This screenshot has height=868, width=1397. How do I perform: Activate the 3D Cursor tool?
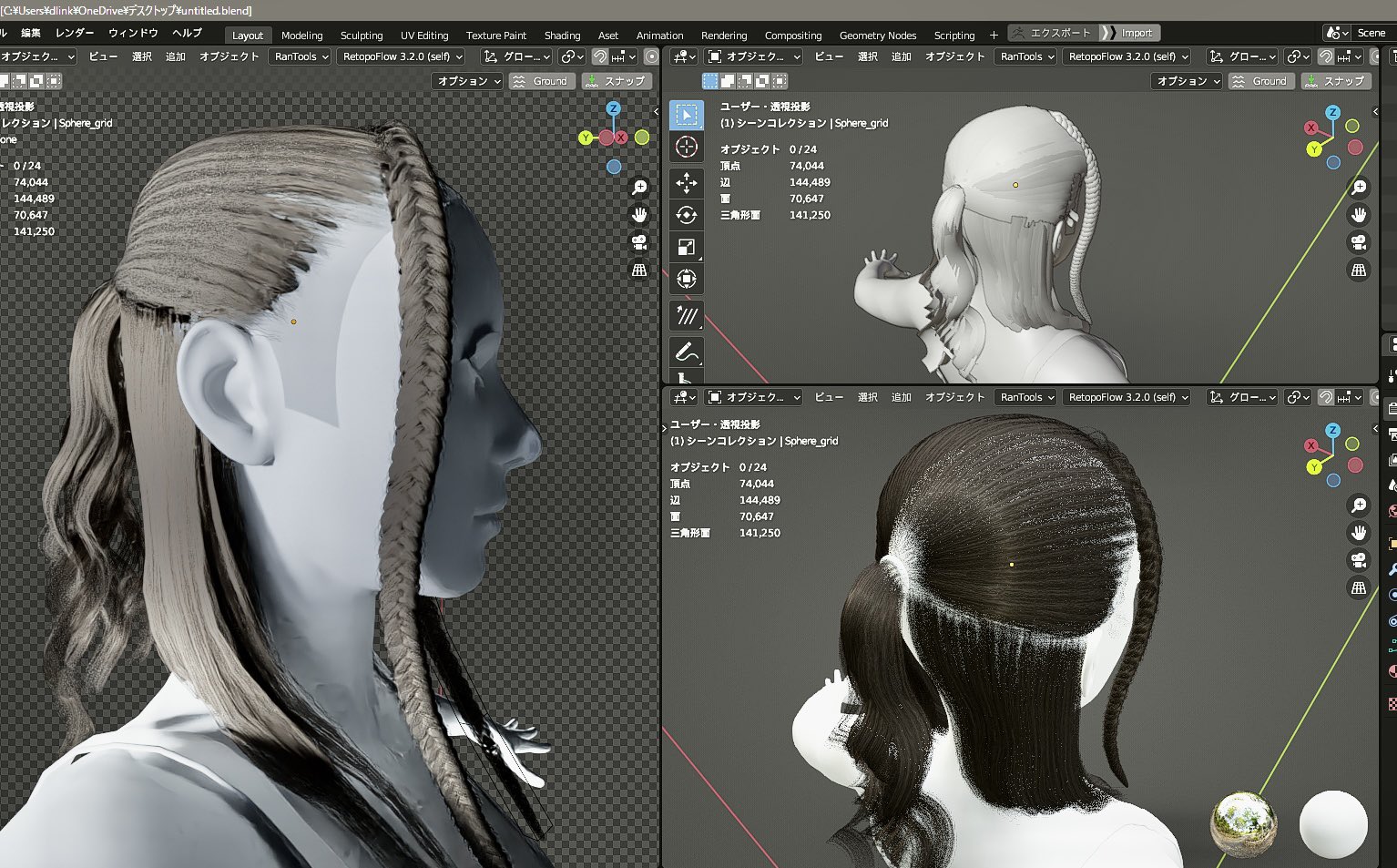687,148
